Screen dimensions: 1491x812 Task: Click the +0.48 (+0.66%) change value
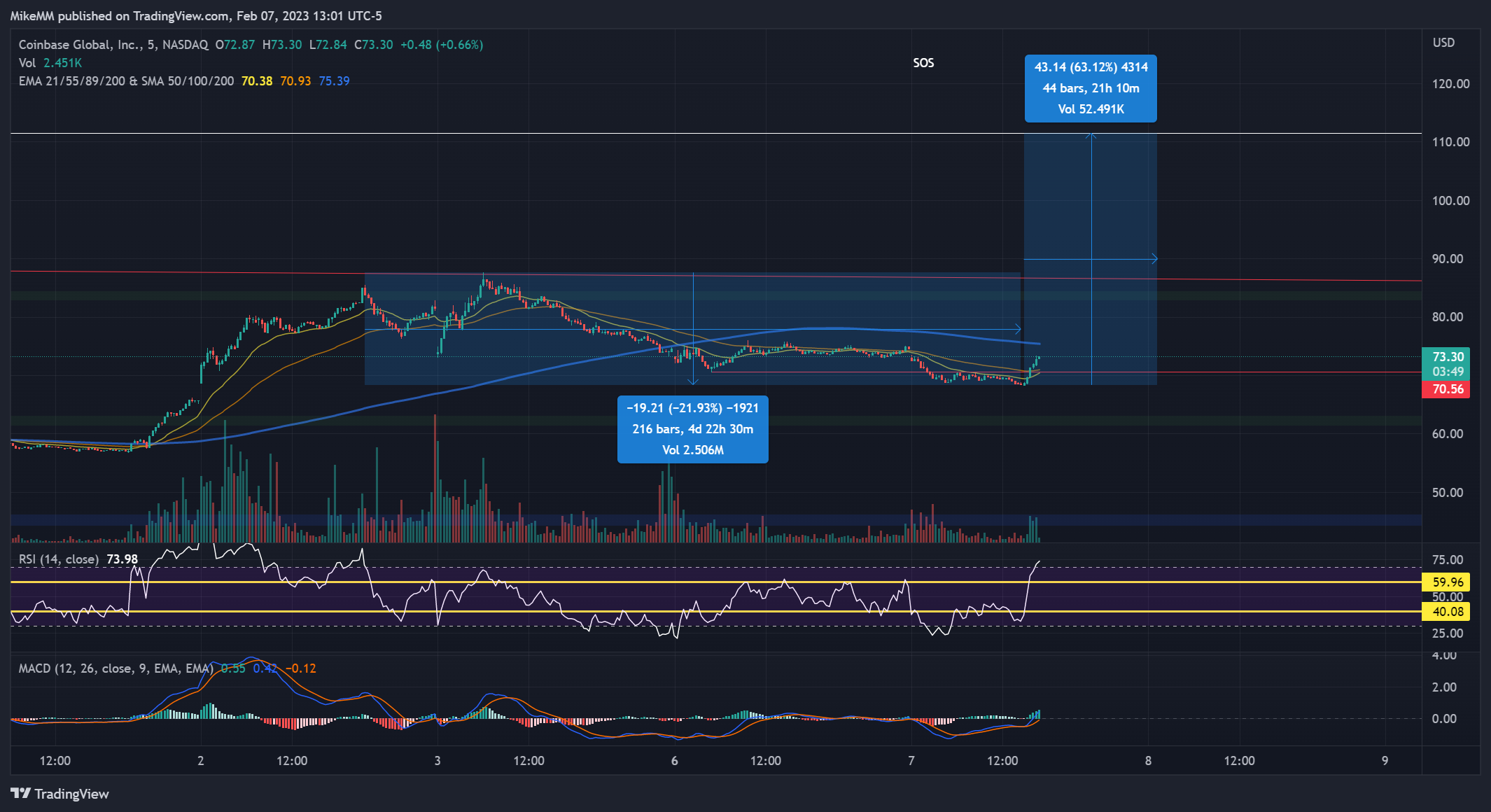click(x=442, y=45)
